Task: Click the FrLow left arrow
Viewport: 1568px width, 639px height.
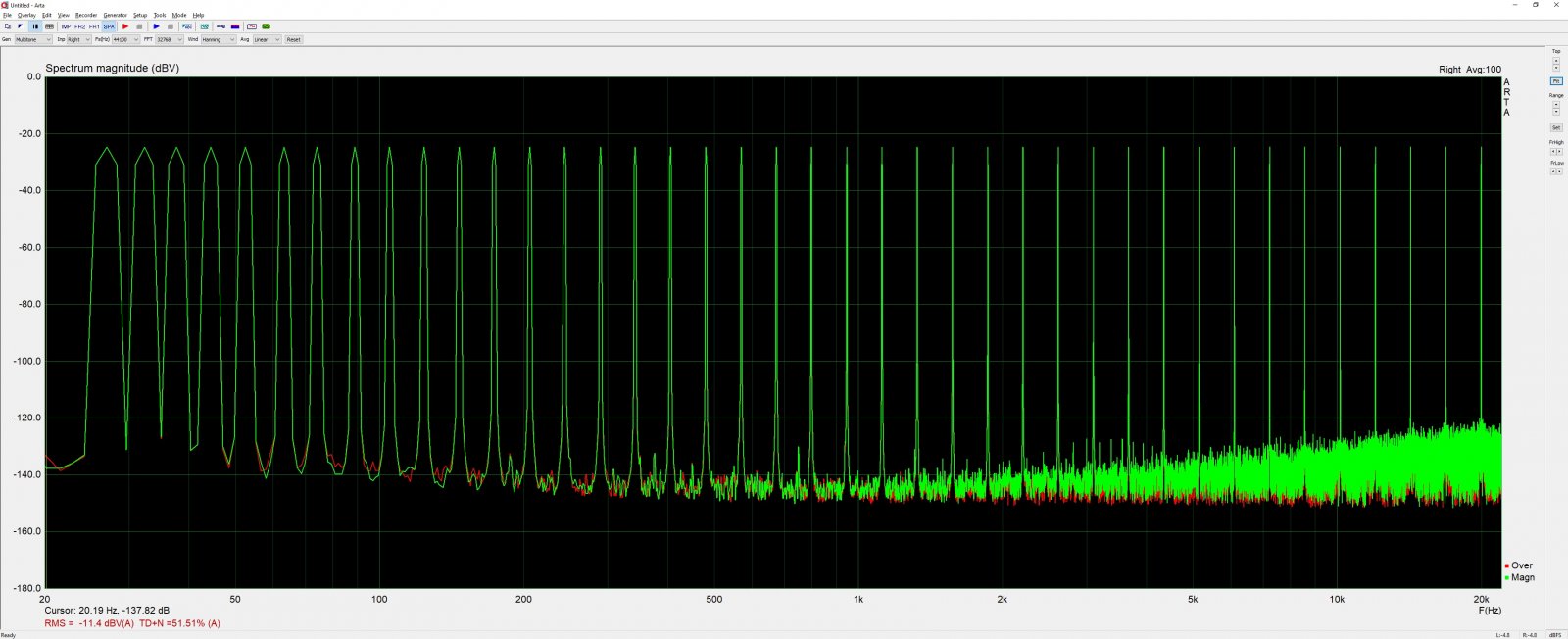Action: [1553, 171]
